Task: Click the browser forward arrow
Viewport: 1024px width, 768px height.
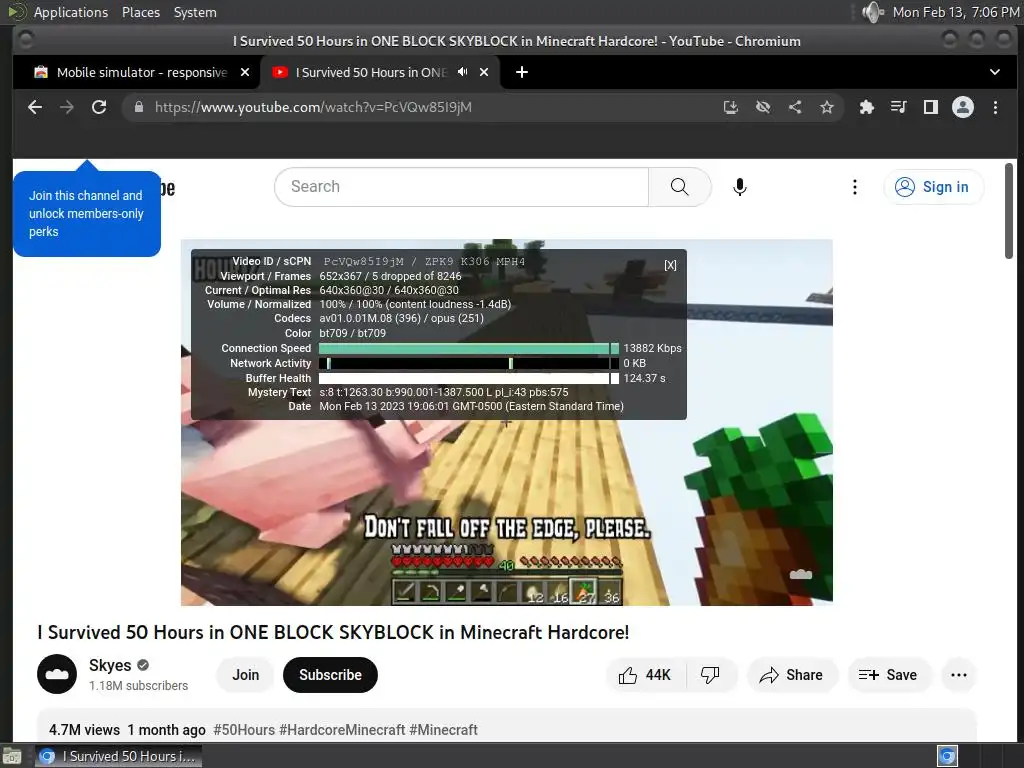Action: click(x=67, y=107)
